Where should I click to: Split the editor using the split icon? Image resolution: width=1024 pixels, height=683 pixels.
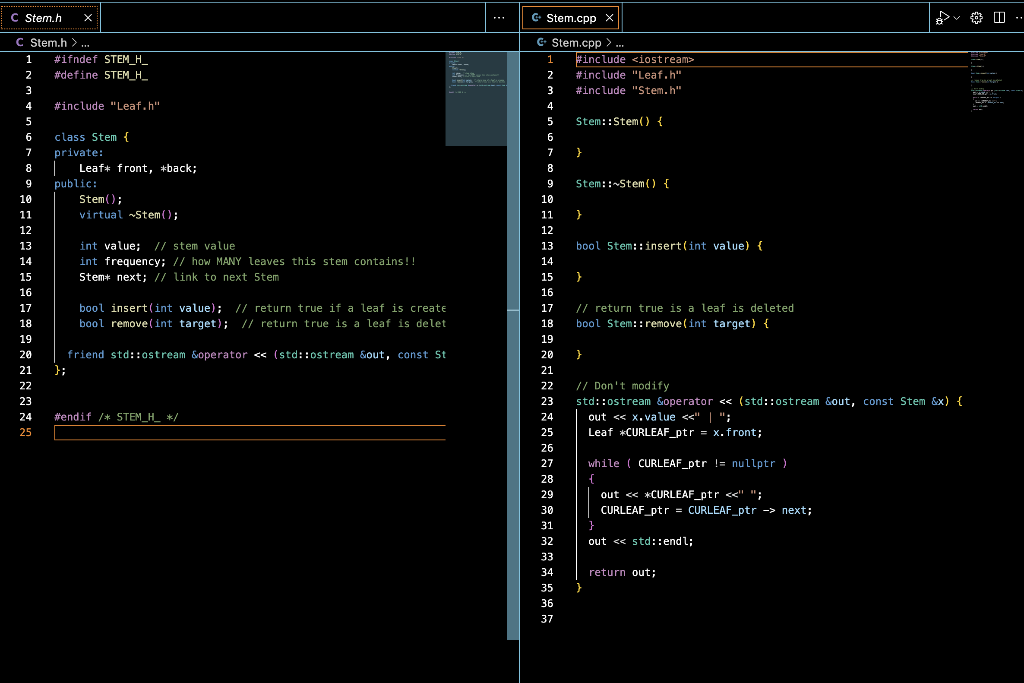[999, 18]
